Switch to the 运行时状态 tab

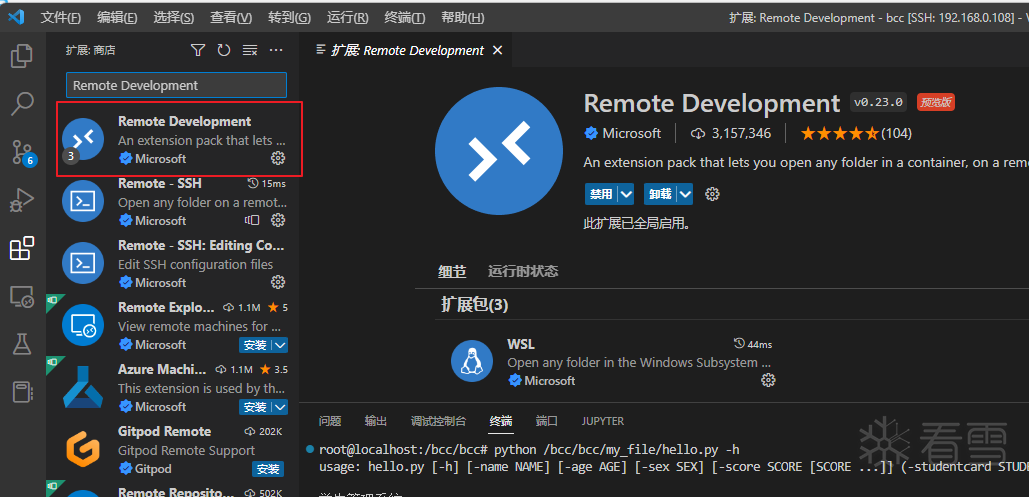coord(523,270)
